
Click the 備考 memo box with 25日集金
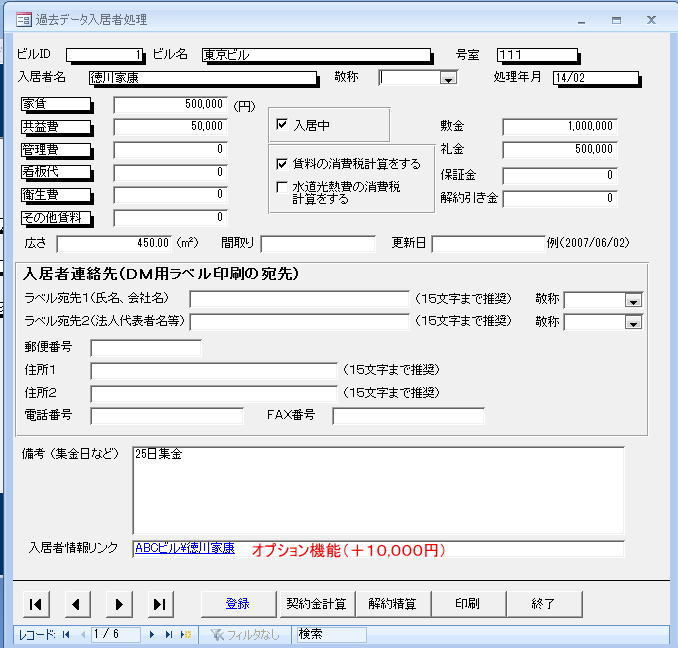coord(378,490)
